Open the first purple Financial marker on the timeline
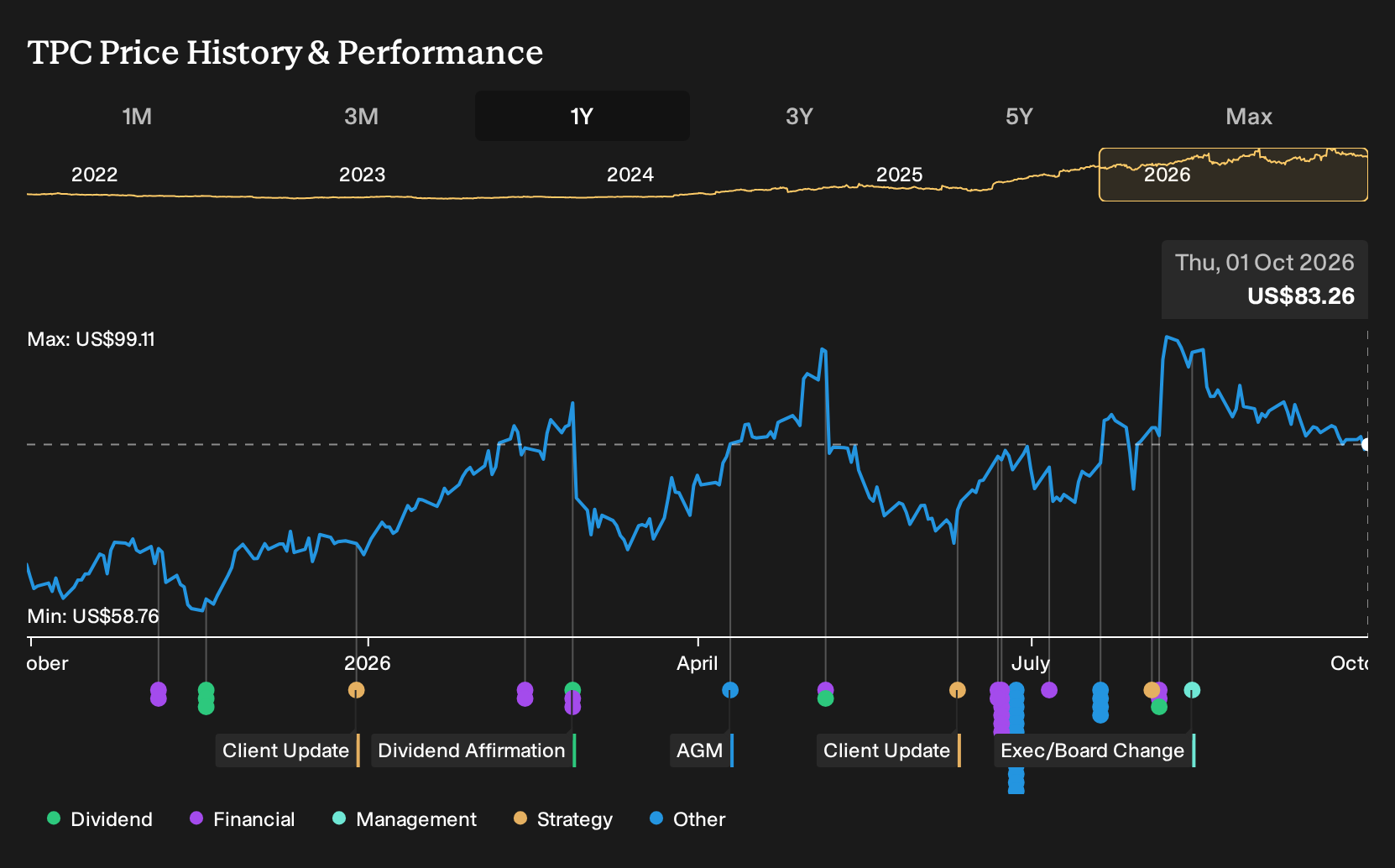This screenshot has width=1395, height=868. 158,694
